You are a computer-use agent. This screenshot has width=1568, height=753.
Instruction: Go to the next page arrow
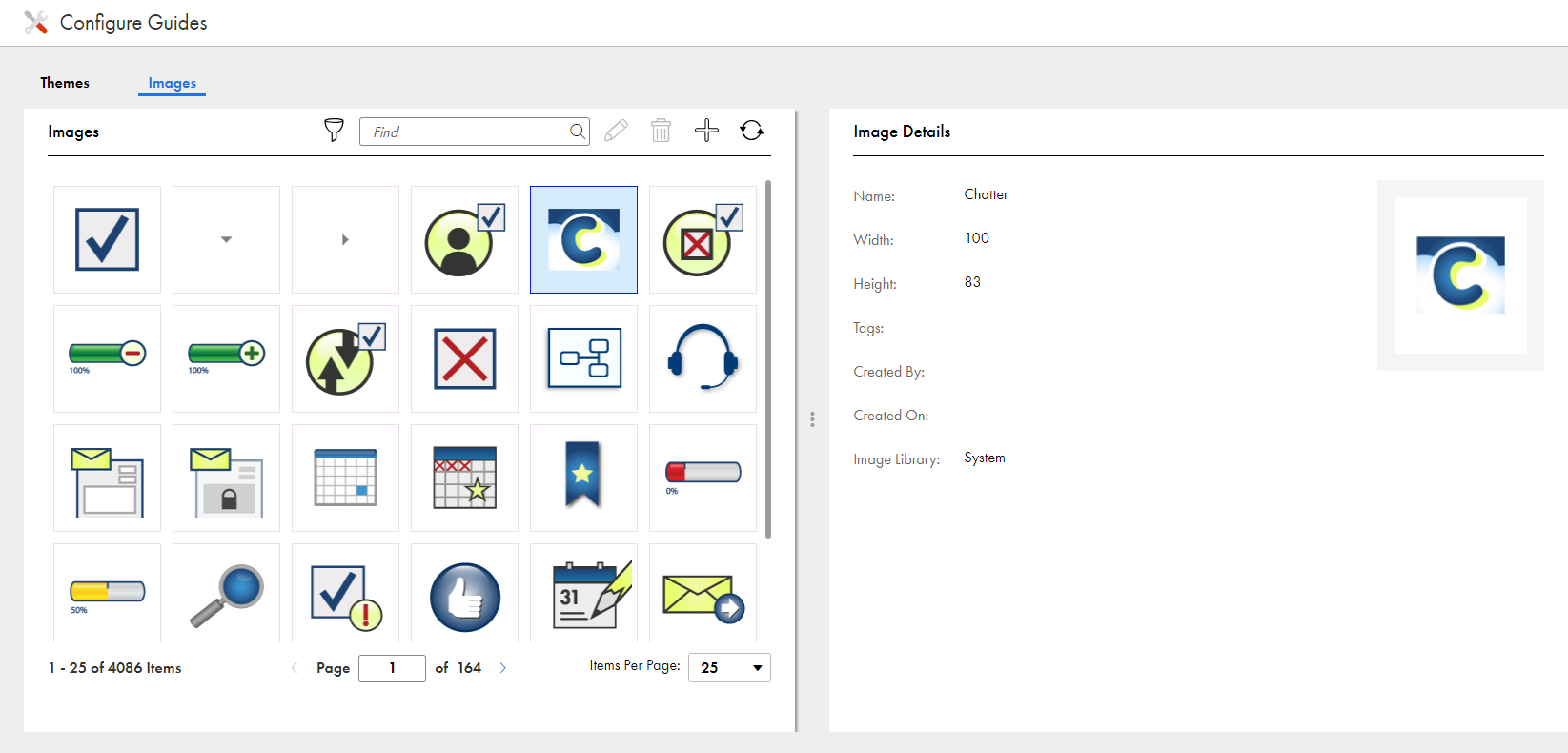(503, 668)
